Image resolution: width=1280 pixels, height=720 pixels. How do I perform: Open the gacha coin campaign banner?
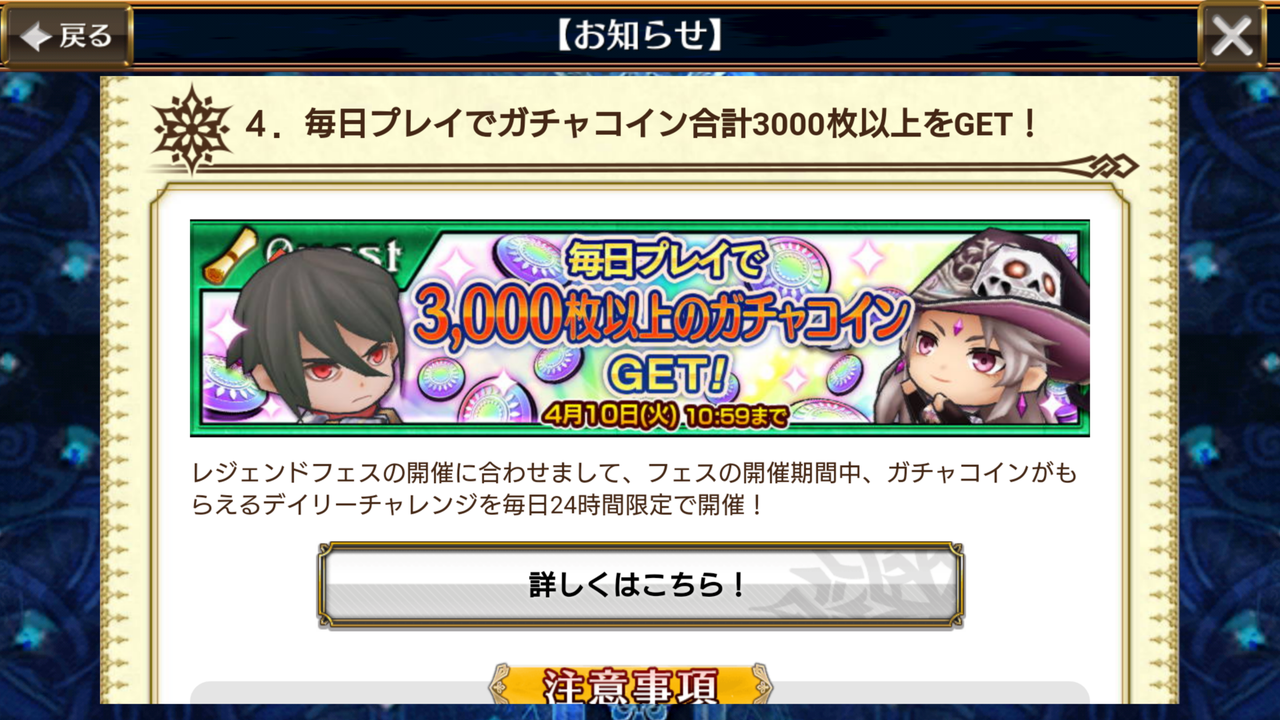[640, 328]
